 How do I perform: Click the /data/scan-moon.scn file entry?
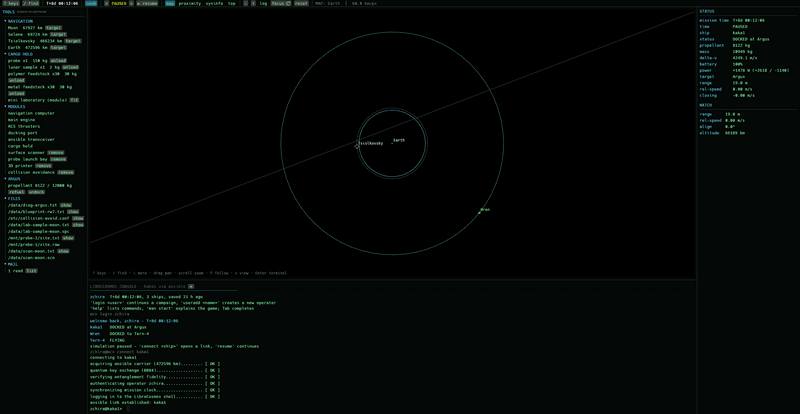31,258
